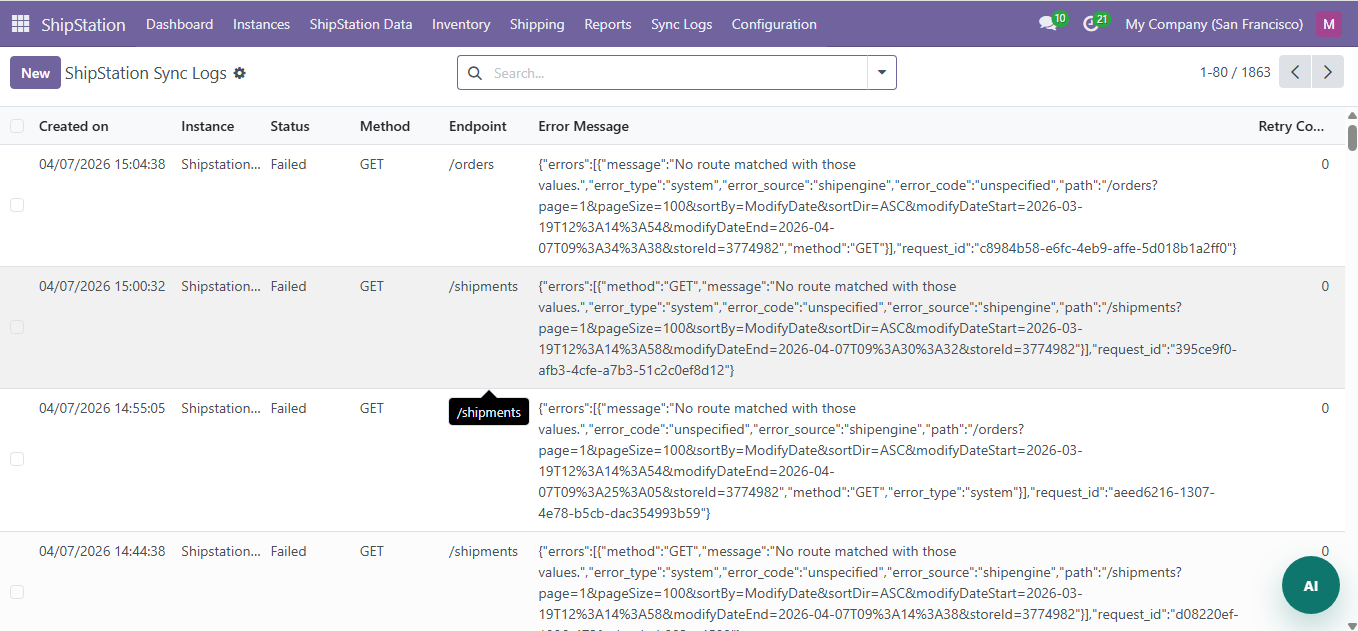Expand the search filters dropdown arrow
Image resolution: width=1358 pixels, height=631 pixels.
click(x=881, y=73)
